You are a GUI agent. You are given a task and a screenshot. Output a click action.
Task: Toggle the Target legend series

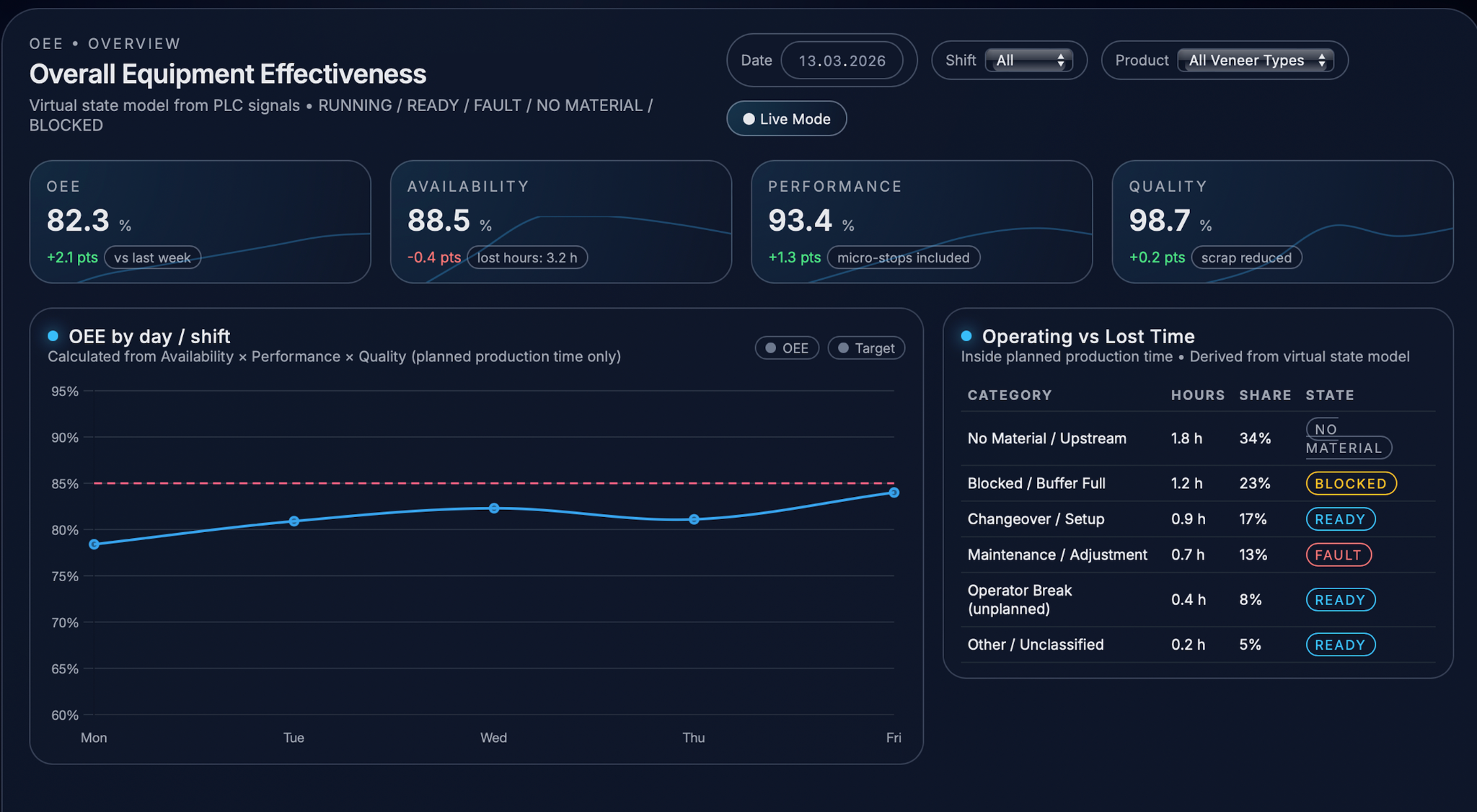click(866, 348)
